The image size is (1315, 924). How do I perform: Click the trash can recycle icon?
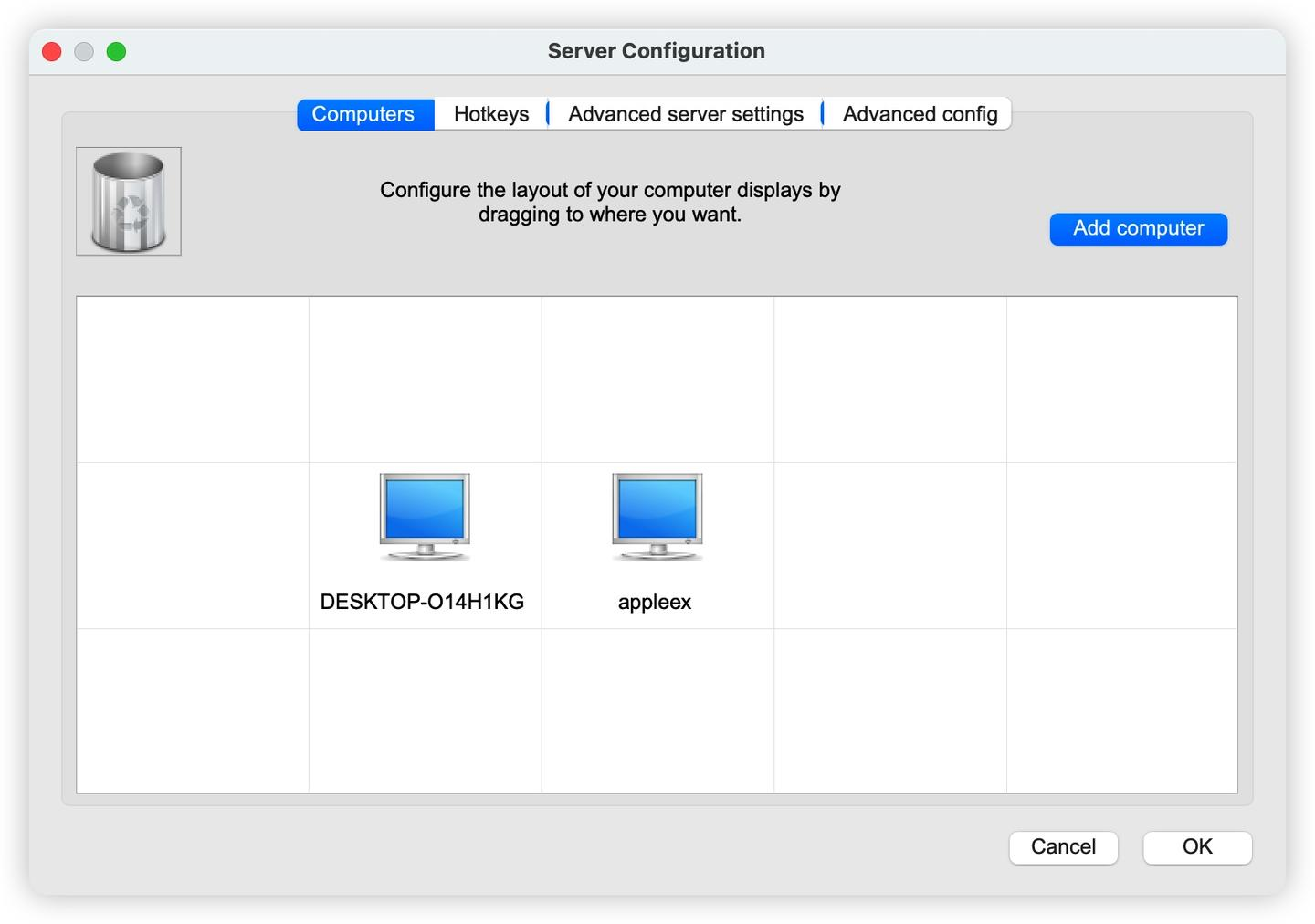[129, 202]
